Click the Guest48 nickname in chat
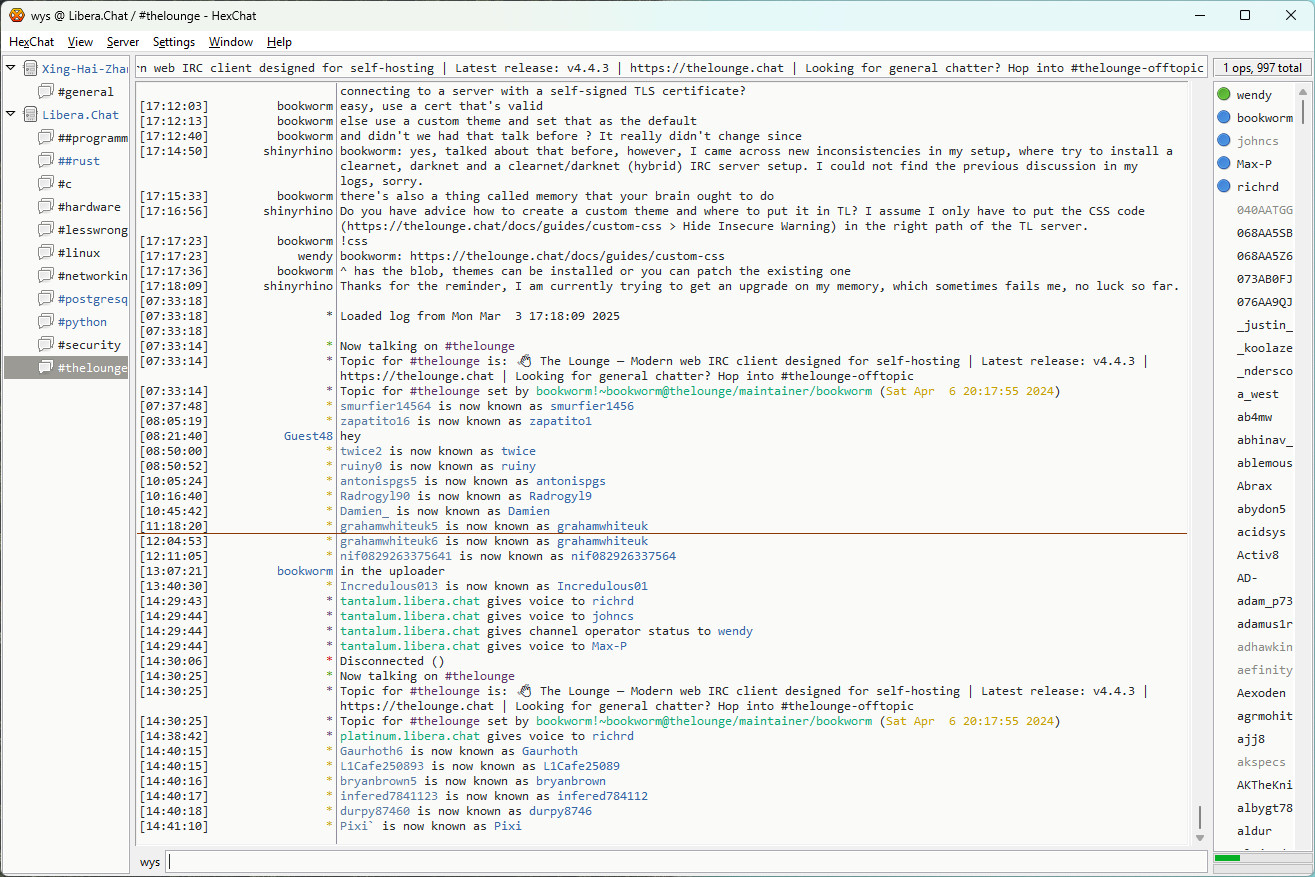The height and width of the screenshot is (877, 1315). [308, 436]
